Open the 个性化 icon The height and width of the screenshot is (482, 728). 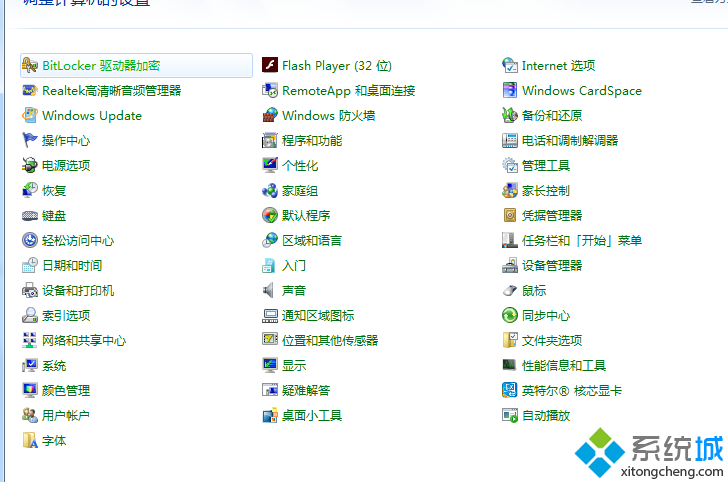click(x=270, y=165)
